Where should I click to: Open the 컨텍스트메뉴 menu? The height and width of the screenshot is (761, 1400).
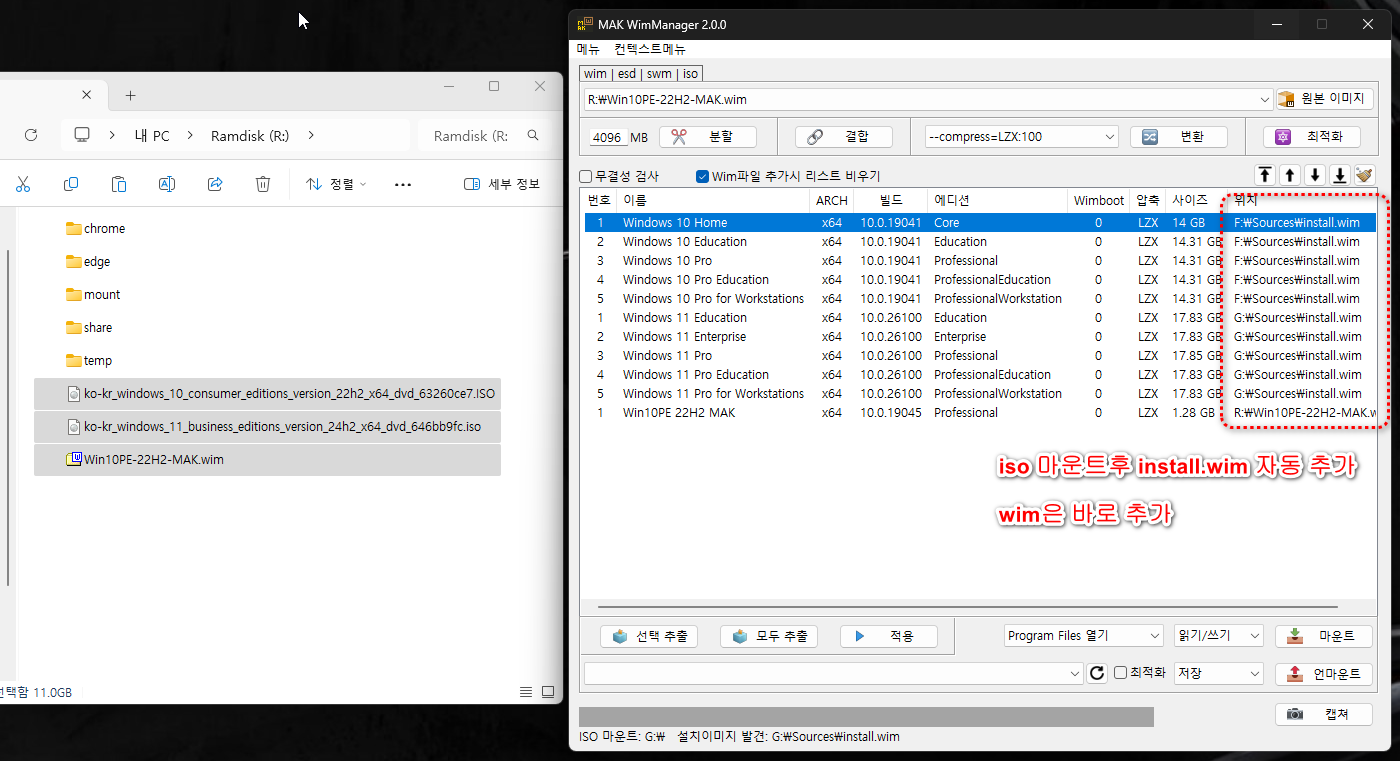pos(650,49)
